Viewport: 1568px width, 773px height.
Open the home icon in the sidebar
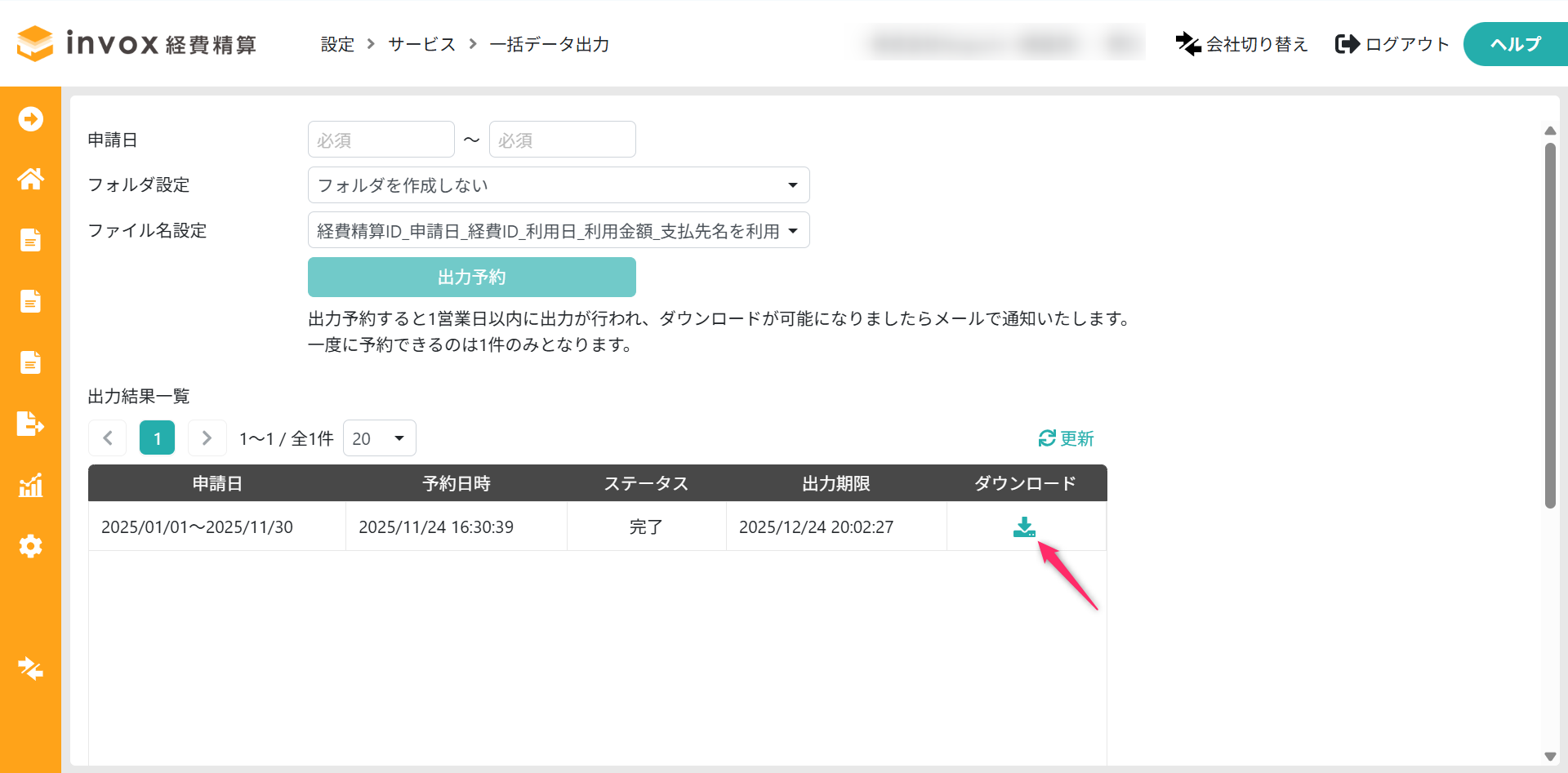coord(30,179)
